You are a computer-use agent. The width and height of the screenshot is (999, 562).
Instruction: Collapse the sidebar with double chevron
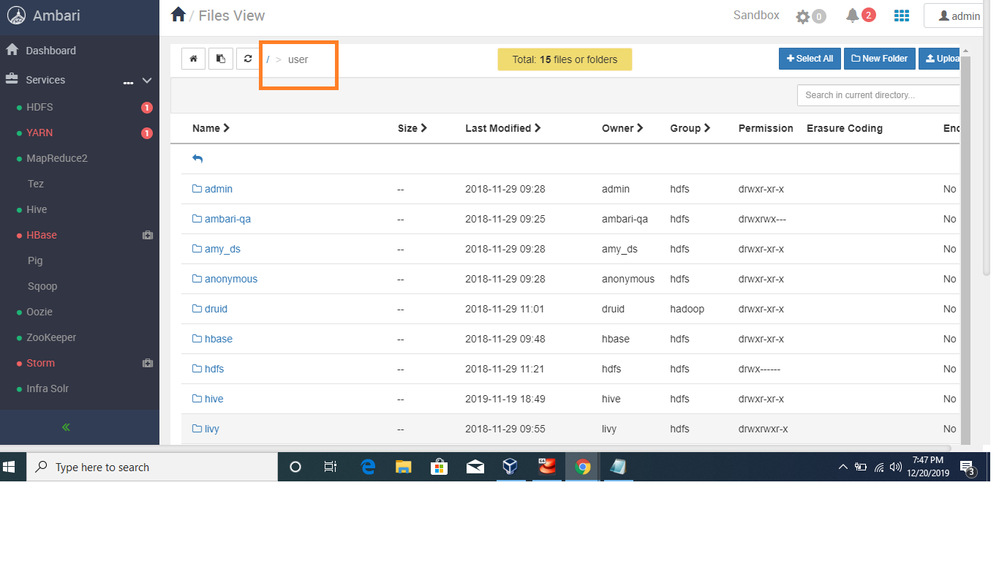point(66,427)
